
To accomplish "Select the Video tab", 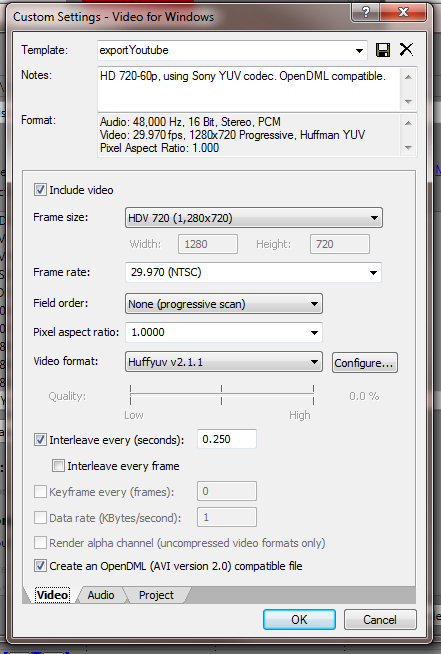I will [x=52, y=595].
